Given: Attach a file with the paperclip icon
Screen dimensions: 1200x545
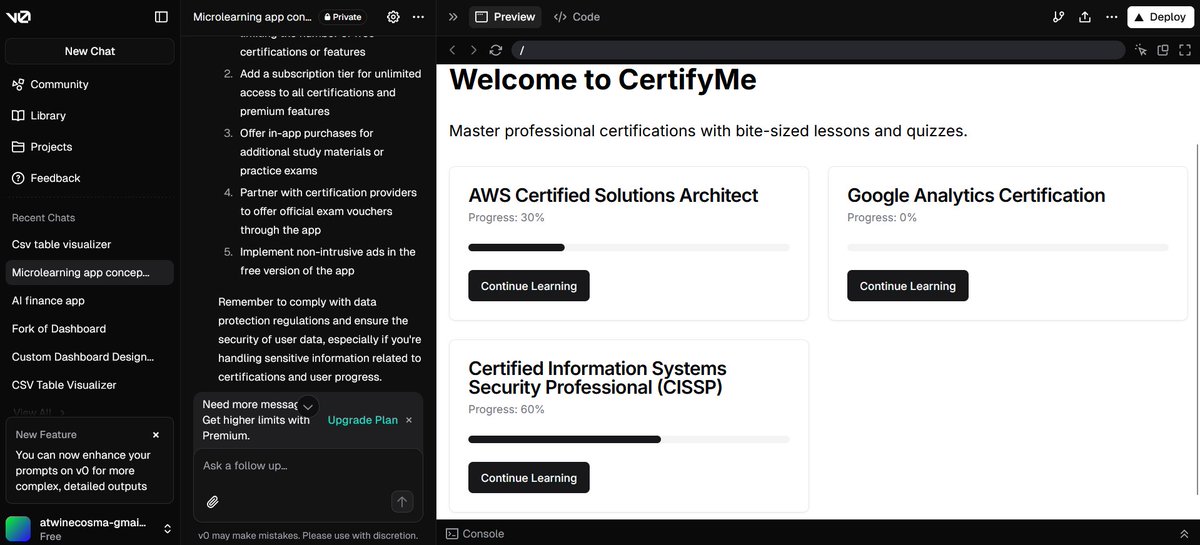Looking at the screenshot, I should (x=213, y=502).
